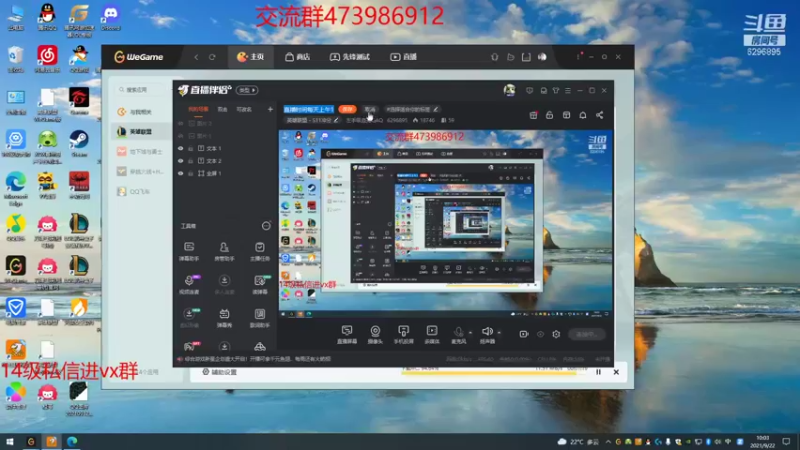This screenshot has width=800, height=450.
Task: Open WeGame 直播 live tab
Action: click(x=404, y=57)
